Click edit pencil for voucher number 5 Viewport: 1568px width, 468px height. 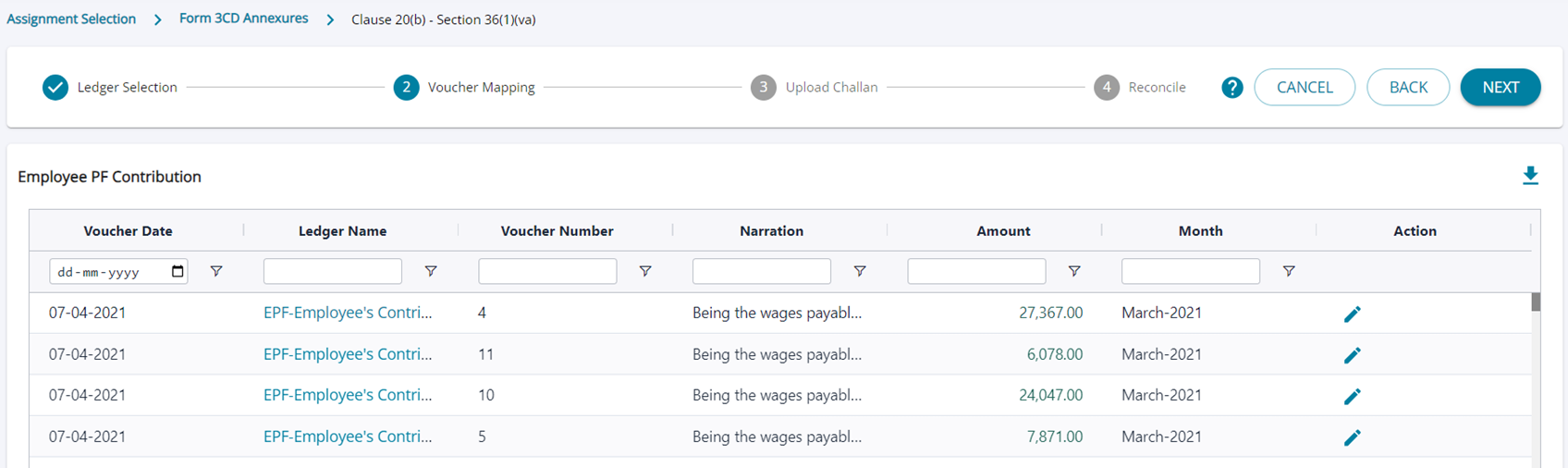click(x=1352, y=437)
